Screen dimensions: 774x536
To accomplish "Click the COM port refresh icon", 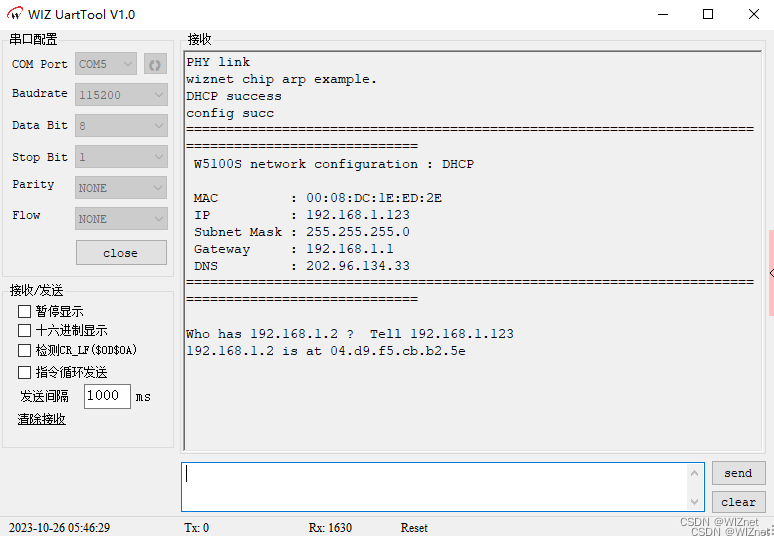I will [155, 64].
